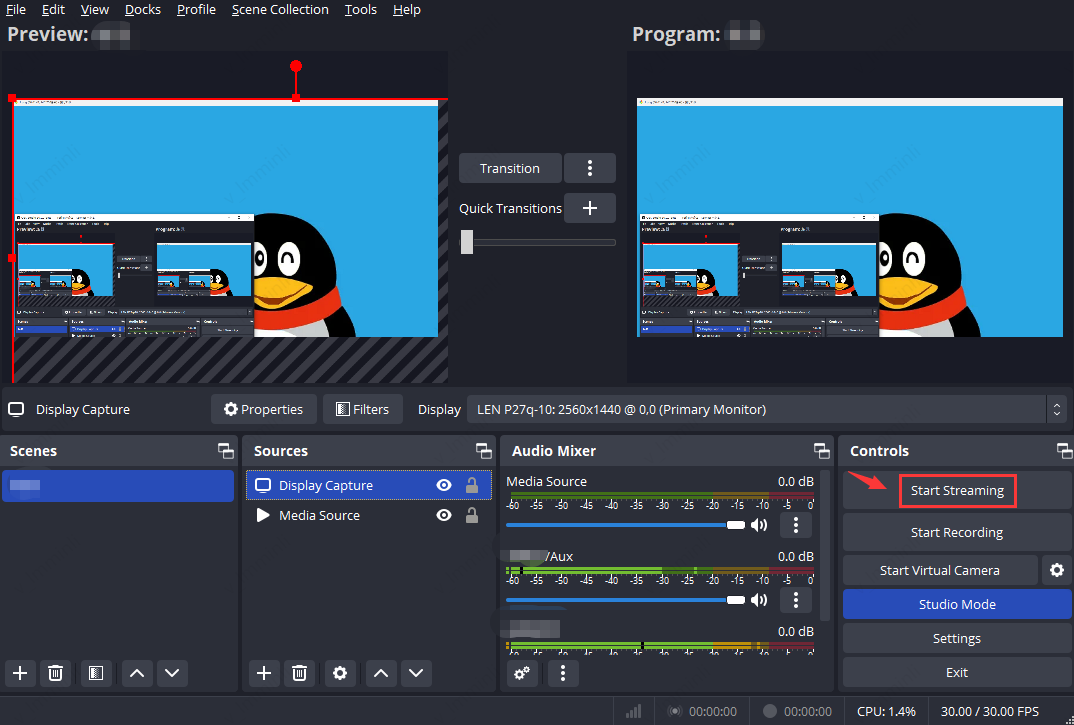The image size is (1074, 725).
Task: Hide the Display Capture source eye toggle
Action: coord(444,485)
